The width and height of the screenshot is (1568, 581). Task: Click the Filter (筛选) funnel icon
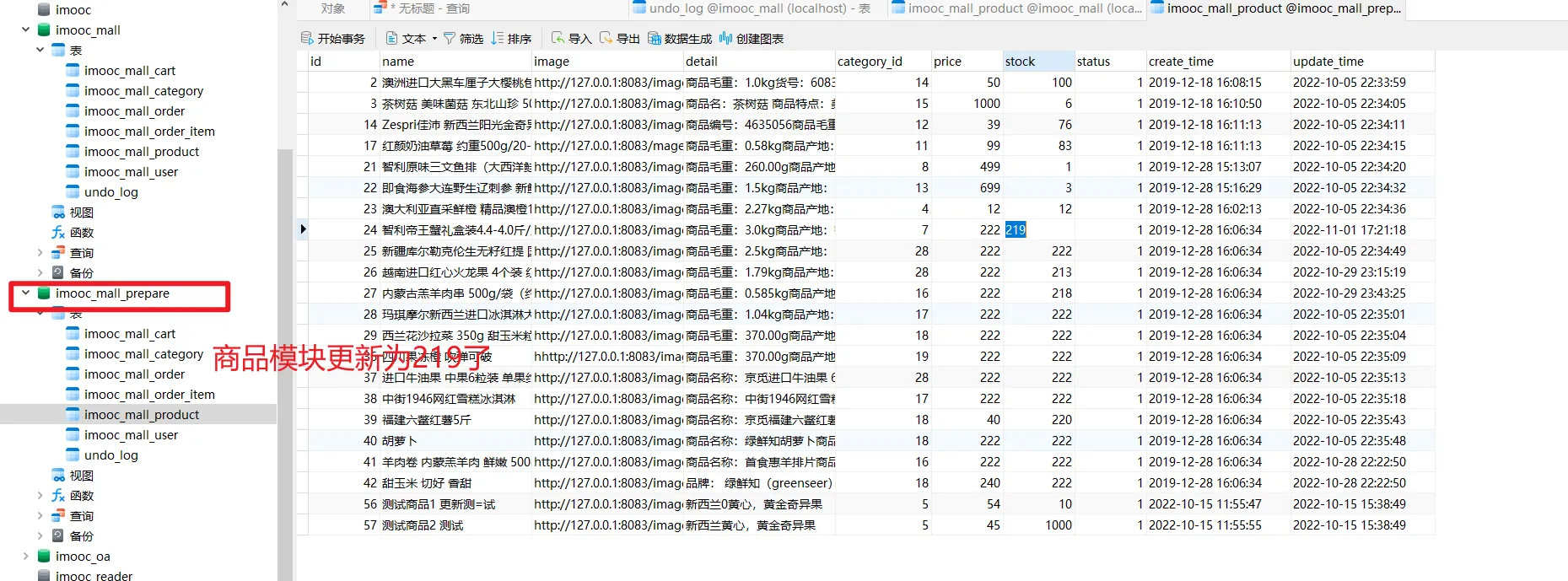click(x=450, y=39)
